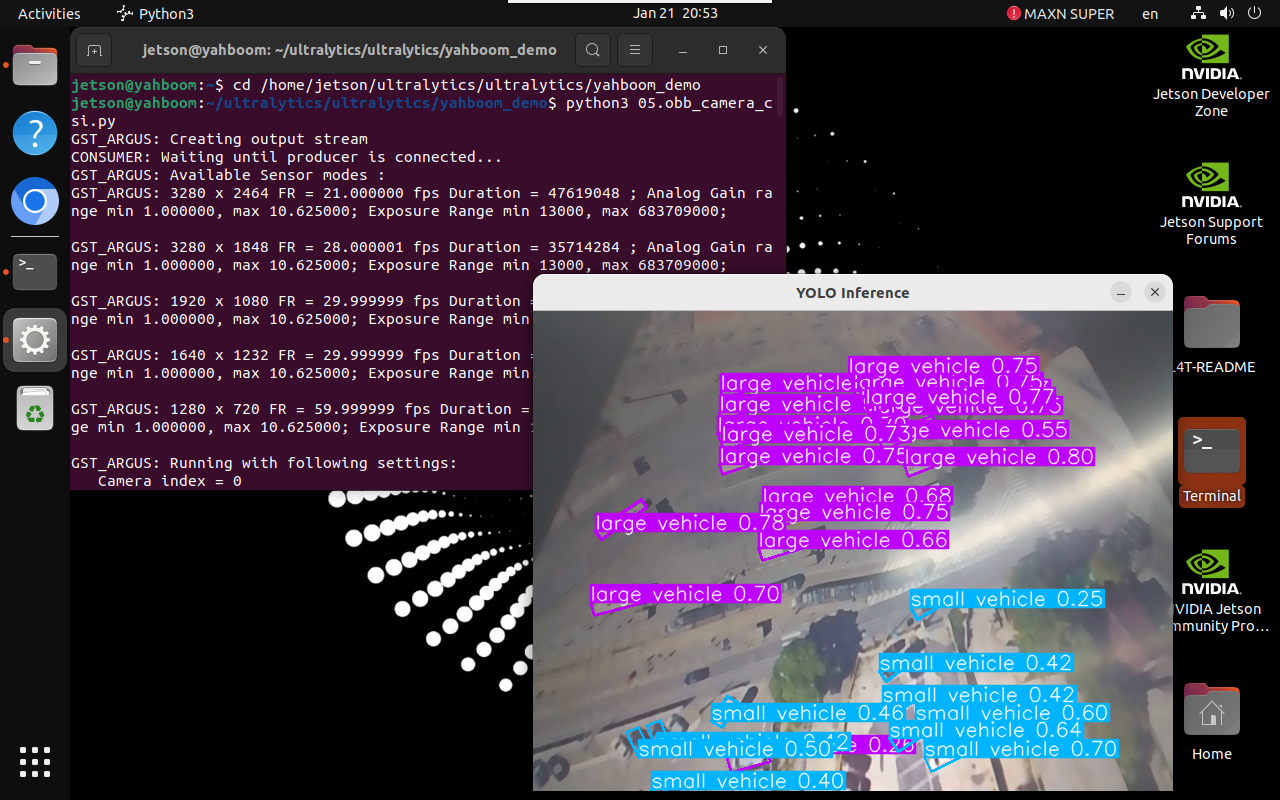The height and width of the screenshot is (800, 1280).
Task: Show Applications grid in the dock
Action: click(35, 762)
